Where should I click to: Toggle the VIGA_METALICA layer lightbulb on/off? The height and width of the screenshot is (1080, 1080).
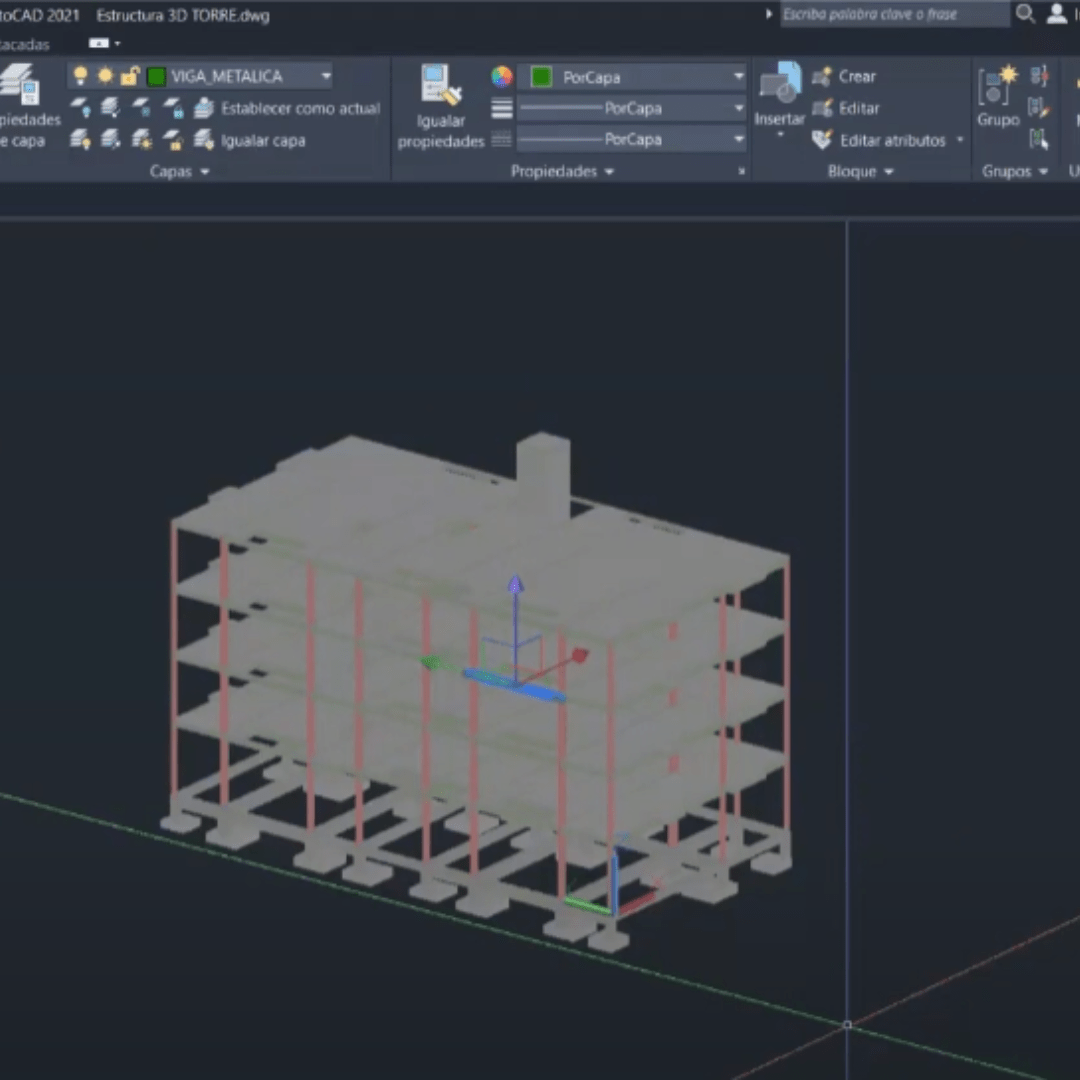81,76
